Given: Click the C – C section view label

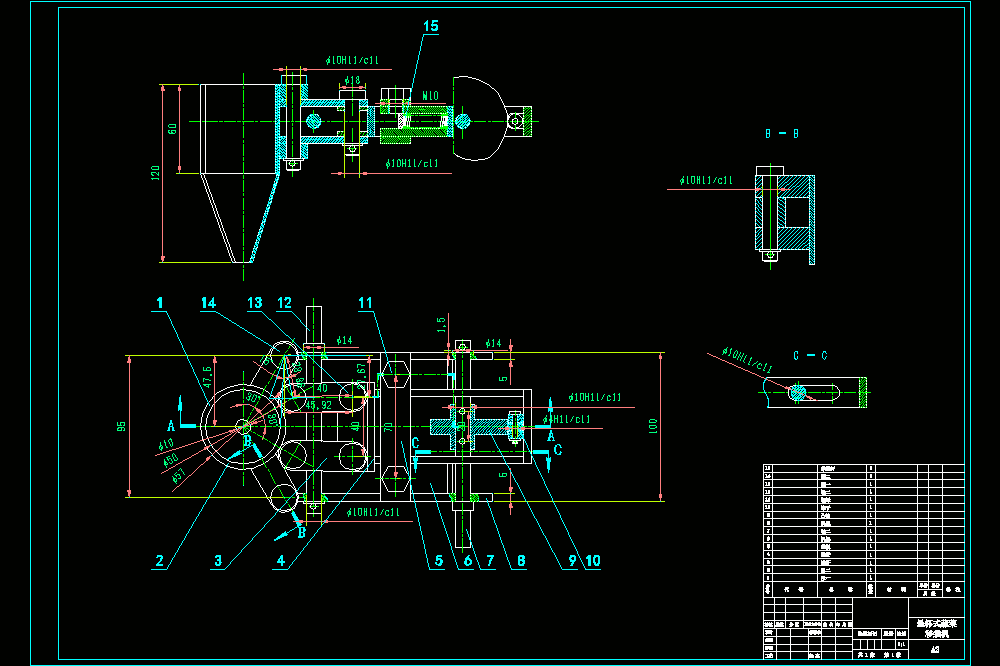Looking at the screenshot, I should coord(810,355).
